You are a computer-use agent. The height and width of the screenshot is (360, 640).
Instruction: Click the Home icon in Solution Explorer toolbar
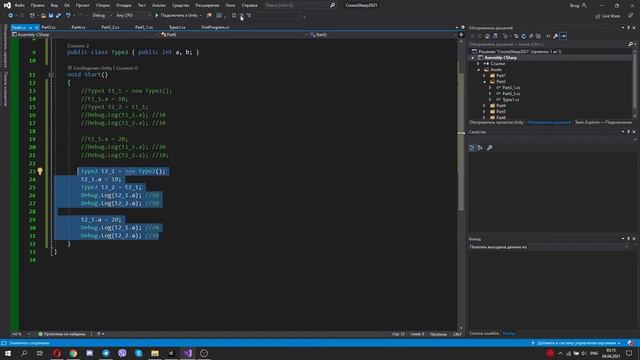click(x=487, y=36)
